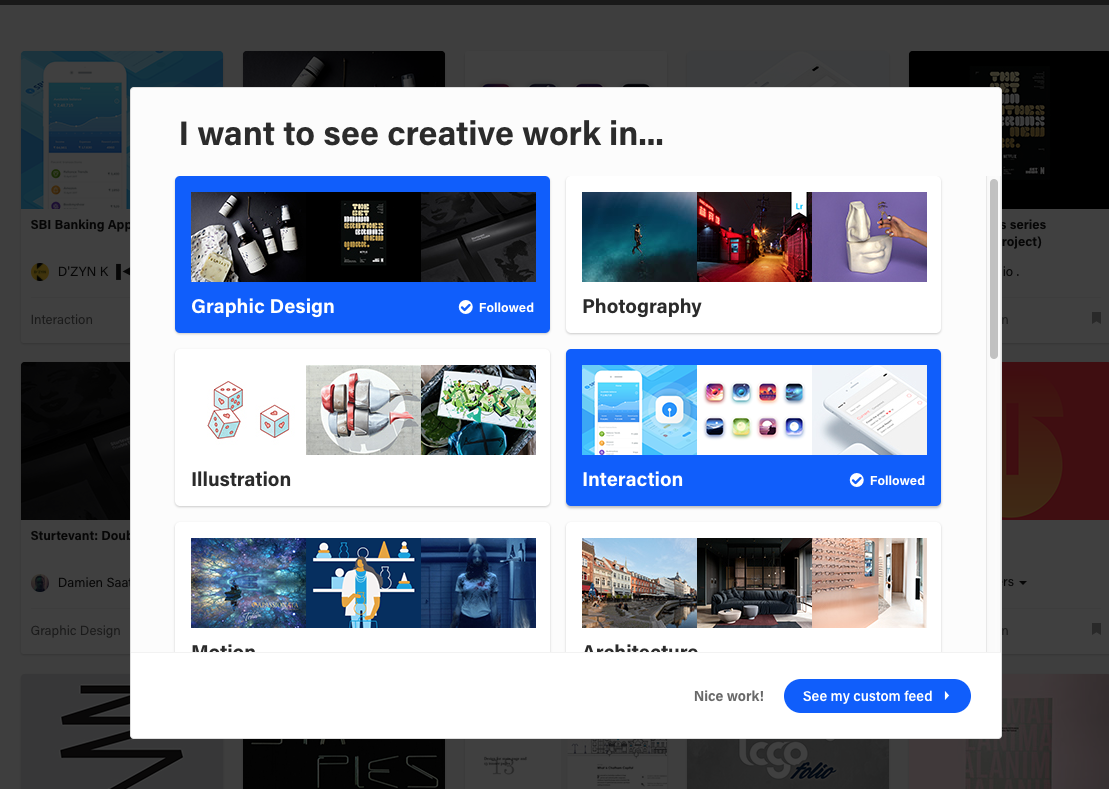The width and height of the screenshot is (1109, 789).
Task: Bookmark the 'series' project card behind the dialog
Action: (x=1096, y=318)
